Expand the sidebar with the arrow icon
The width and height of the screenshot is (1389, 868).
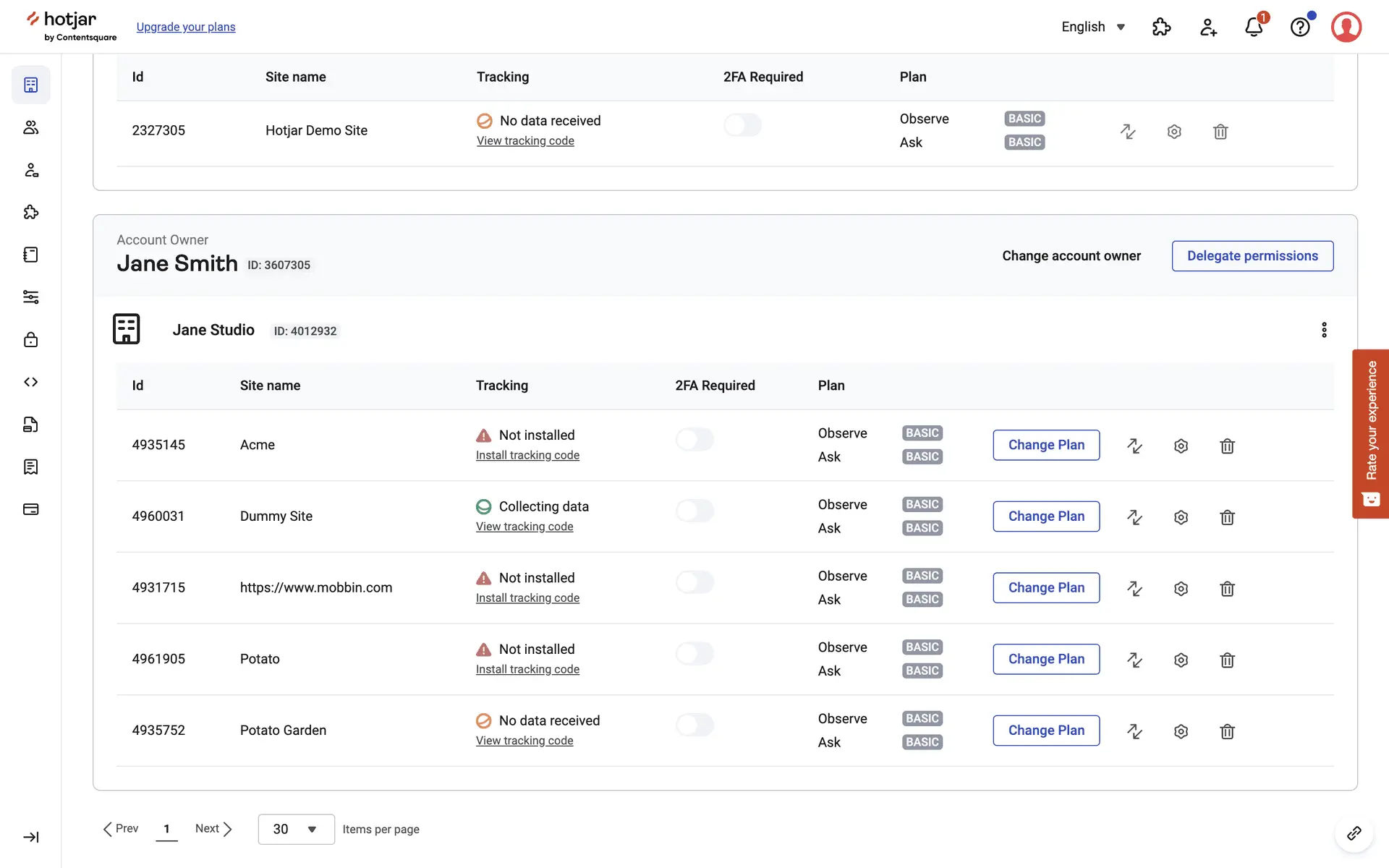(31, 837)
